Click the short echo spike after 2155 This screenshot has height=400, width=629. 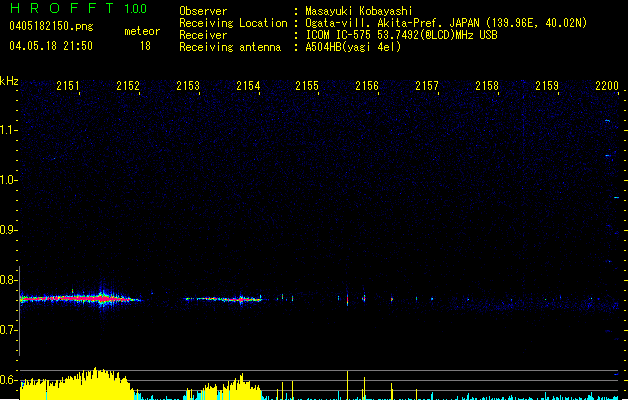click(347, 300)
